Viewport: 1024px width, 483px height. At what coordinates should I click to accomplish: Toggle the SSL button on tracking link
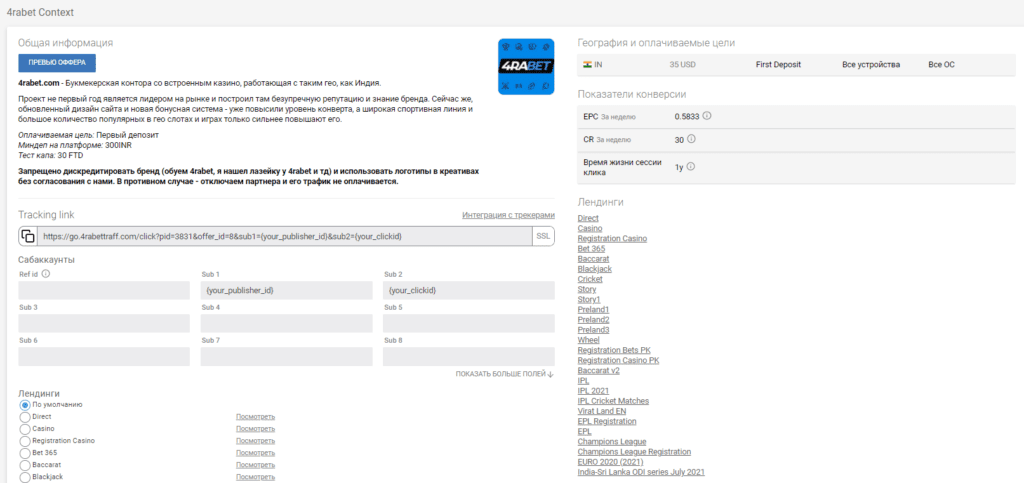pyautogui.click(x=543, y=236)
